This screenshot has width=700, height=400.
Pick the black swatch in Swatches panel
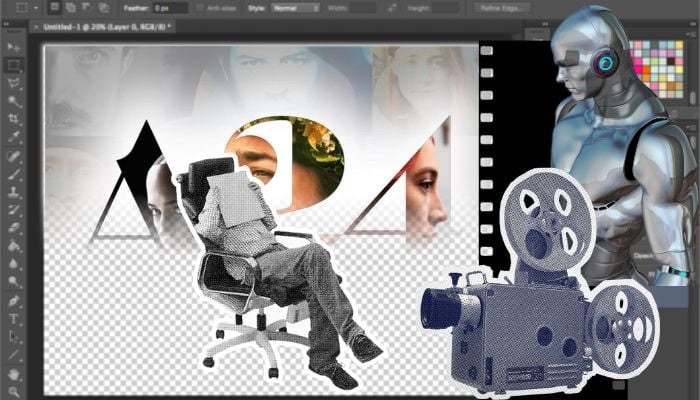click(x=671, y=62)
